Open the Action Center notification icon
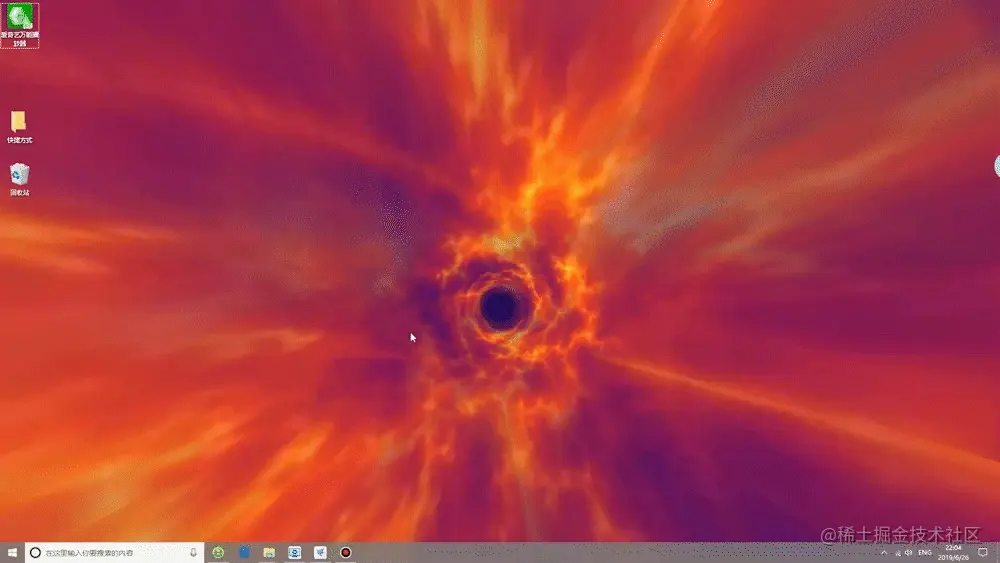 pos(983,553)
